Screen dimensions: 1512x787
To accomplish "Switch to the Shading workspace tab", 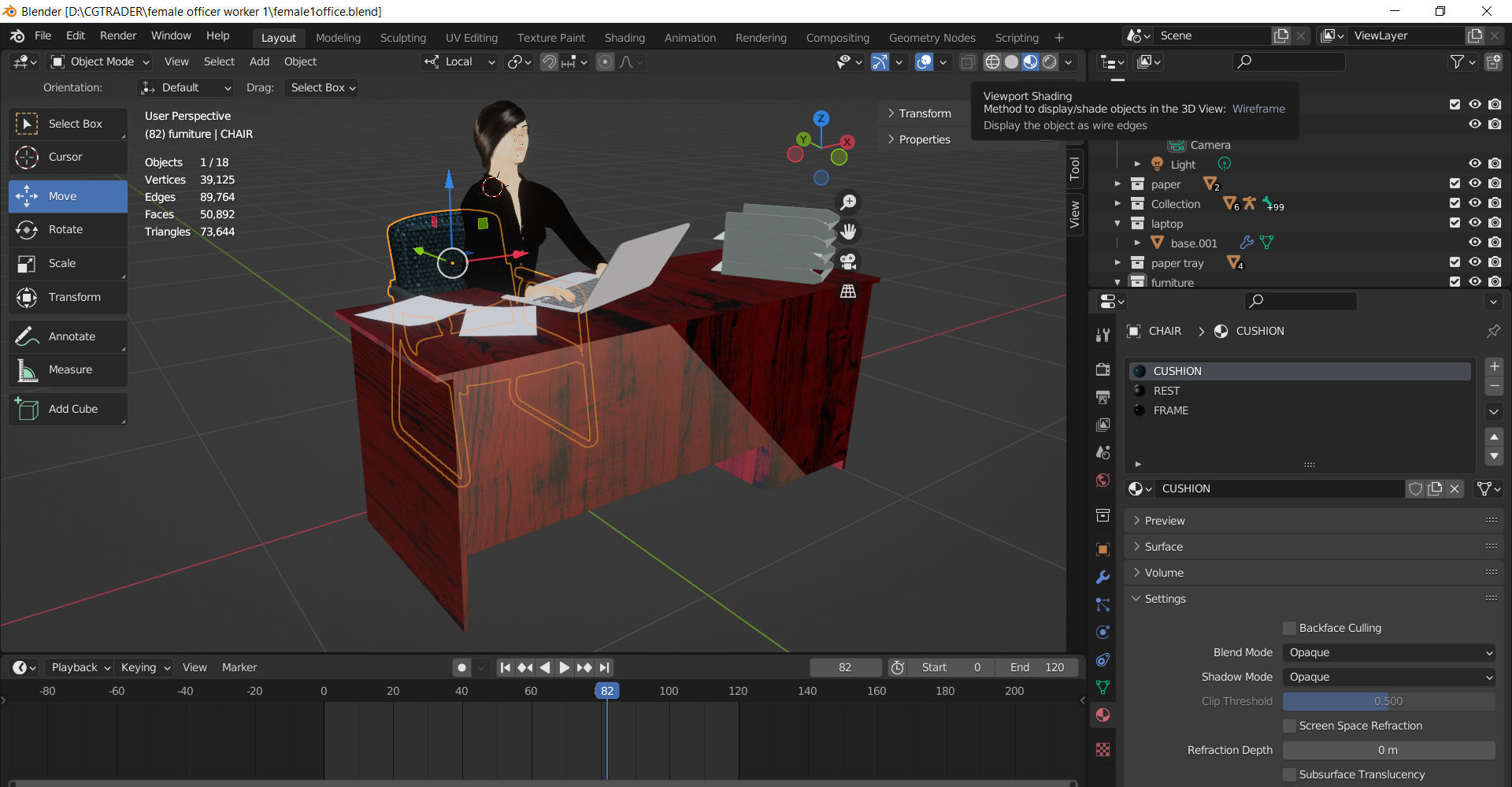I will coord(624,38).
